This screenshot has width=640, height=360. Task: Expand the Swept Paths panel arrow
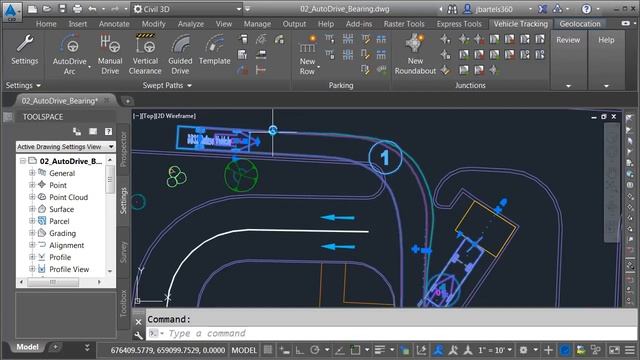pos(189,85)
